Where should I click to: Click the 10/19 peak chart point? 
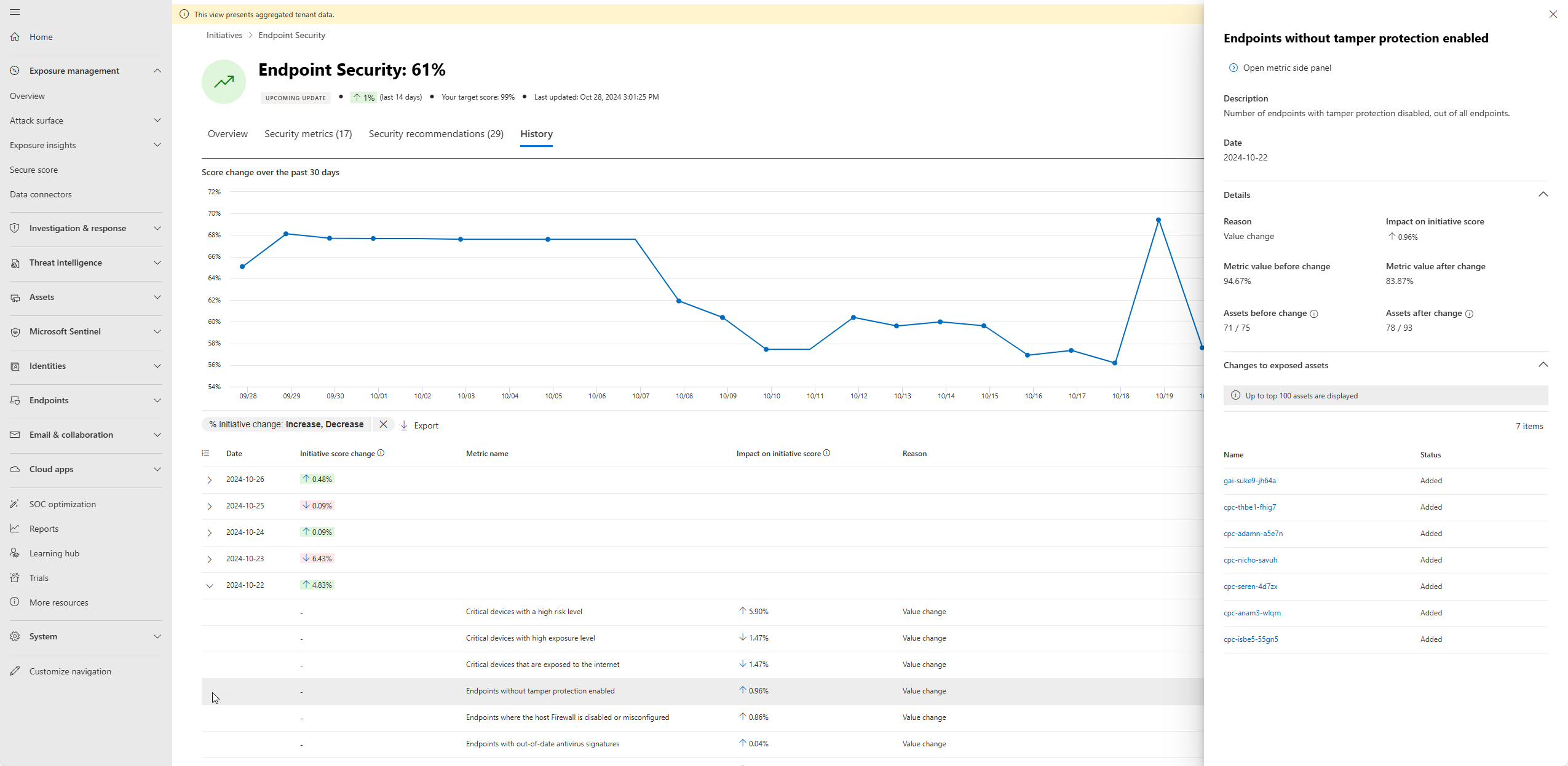pos(1158,220)
